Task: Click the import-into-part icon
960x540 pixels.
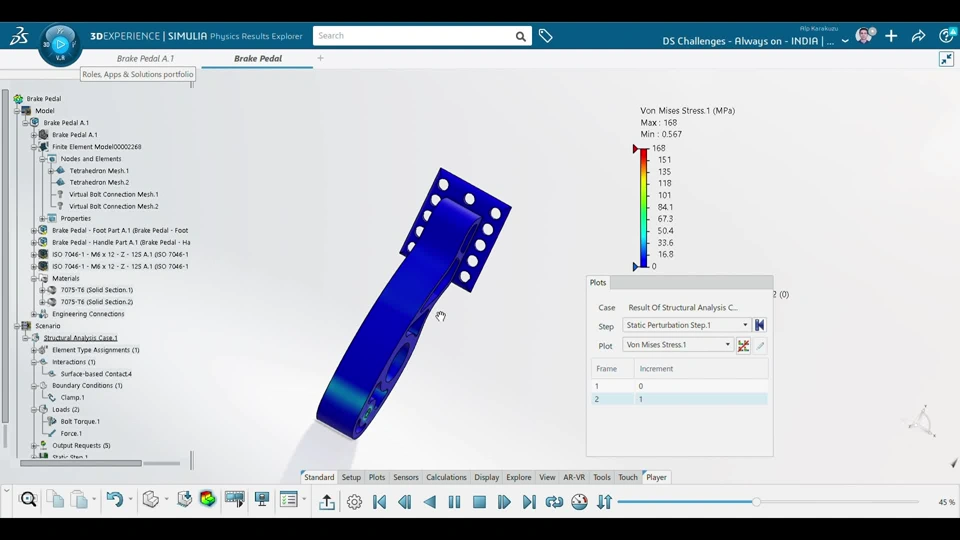Action: point(184,500)
